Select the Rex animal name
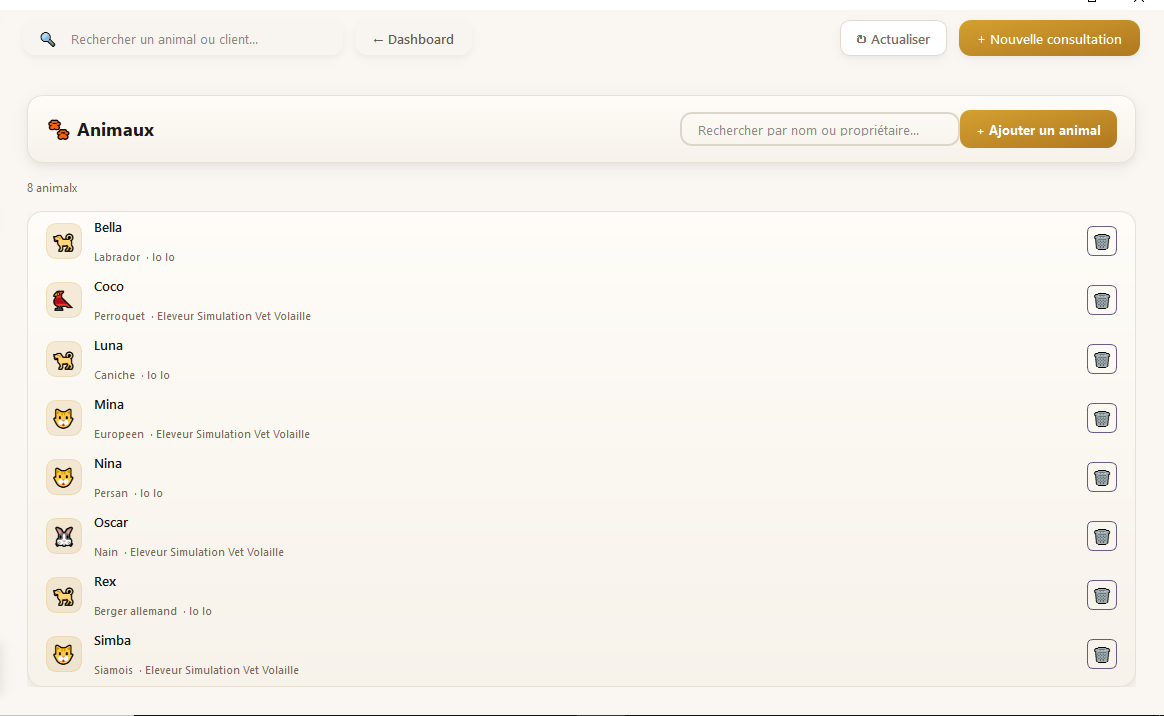1164x716 pixels. [x=105, y=582]
